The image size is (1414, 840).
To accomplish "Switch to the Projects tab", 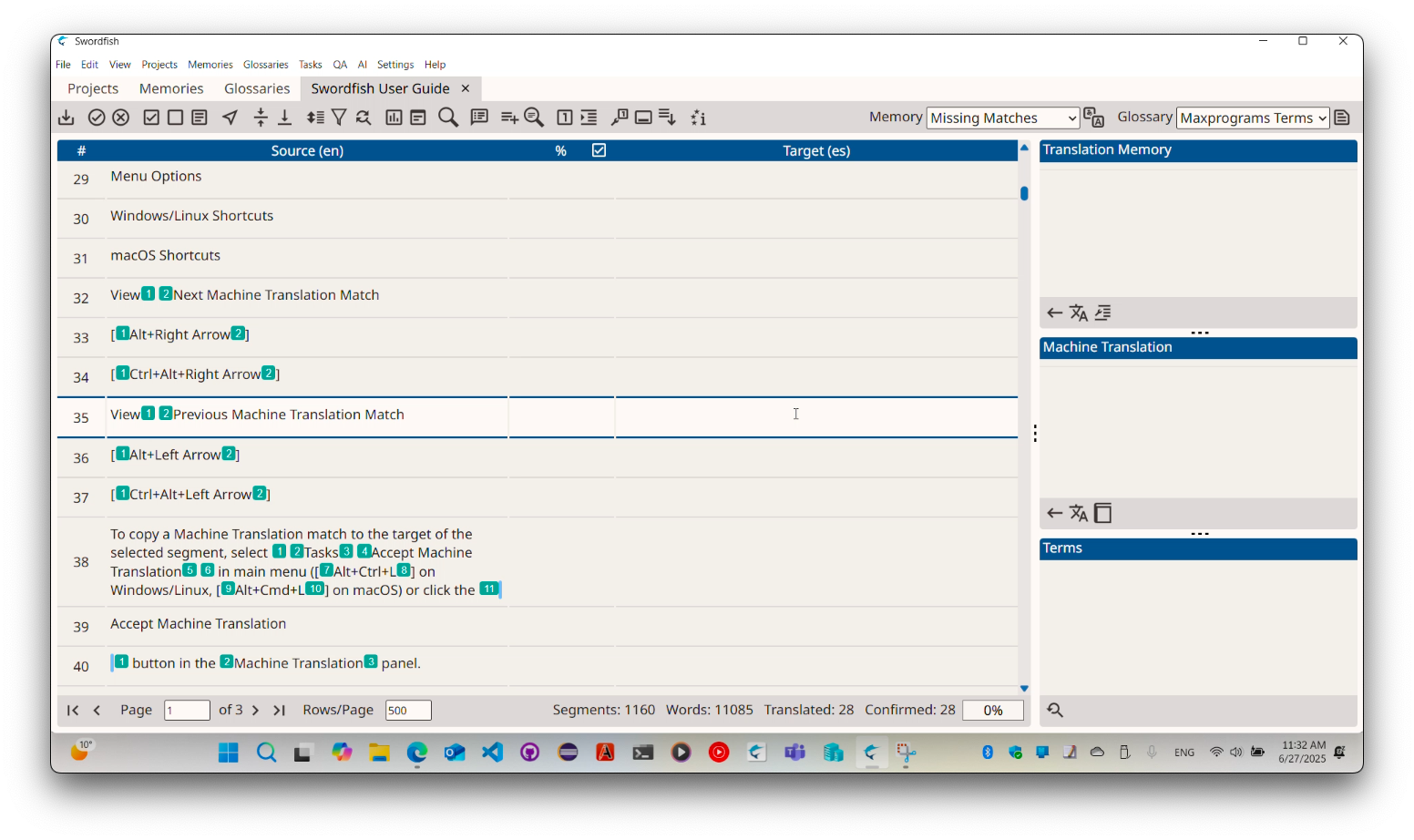I will coord(93,88).
